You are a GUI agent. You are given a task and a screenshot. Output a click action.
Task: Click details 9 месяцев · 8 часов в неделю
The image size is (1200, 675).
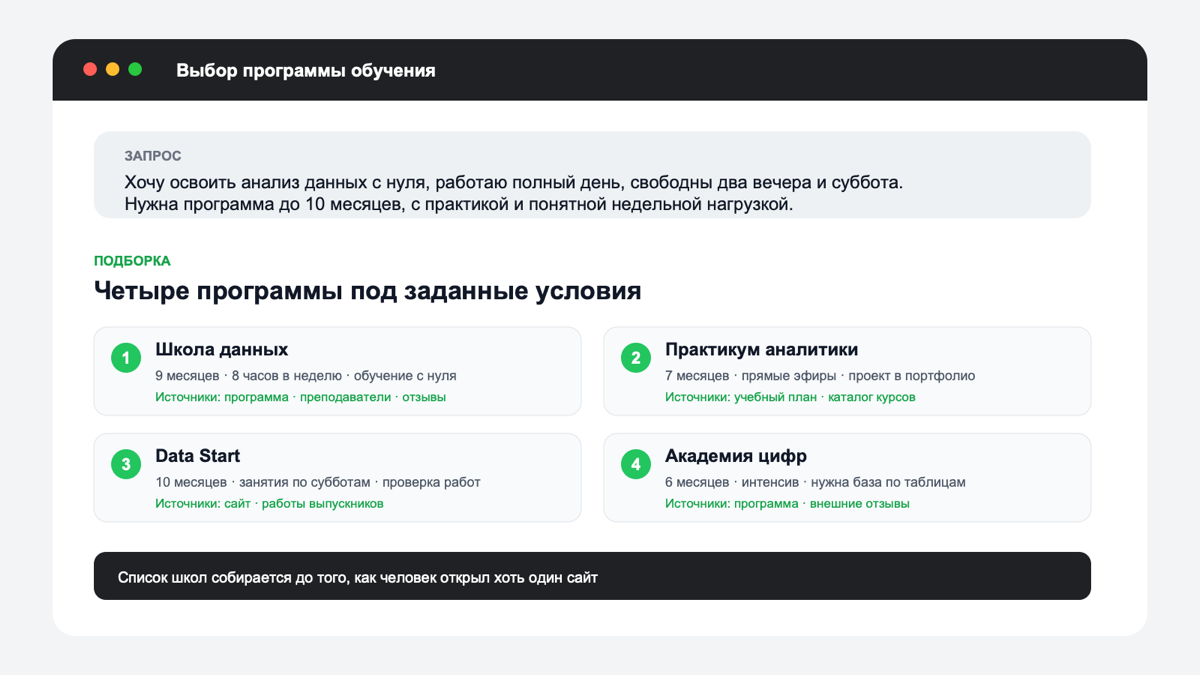306,376
